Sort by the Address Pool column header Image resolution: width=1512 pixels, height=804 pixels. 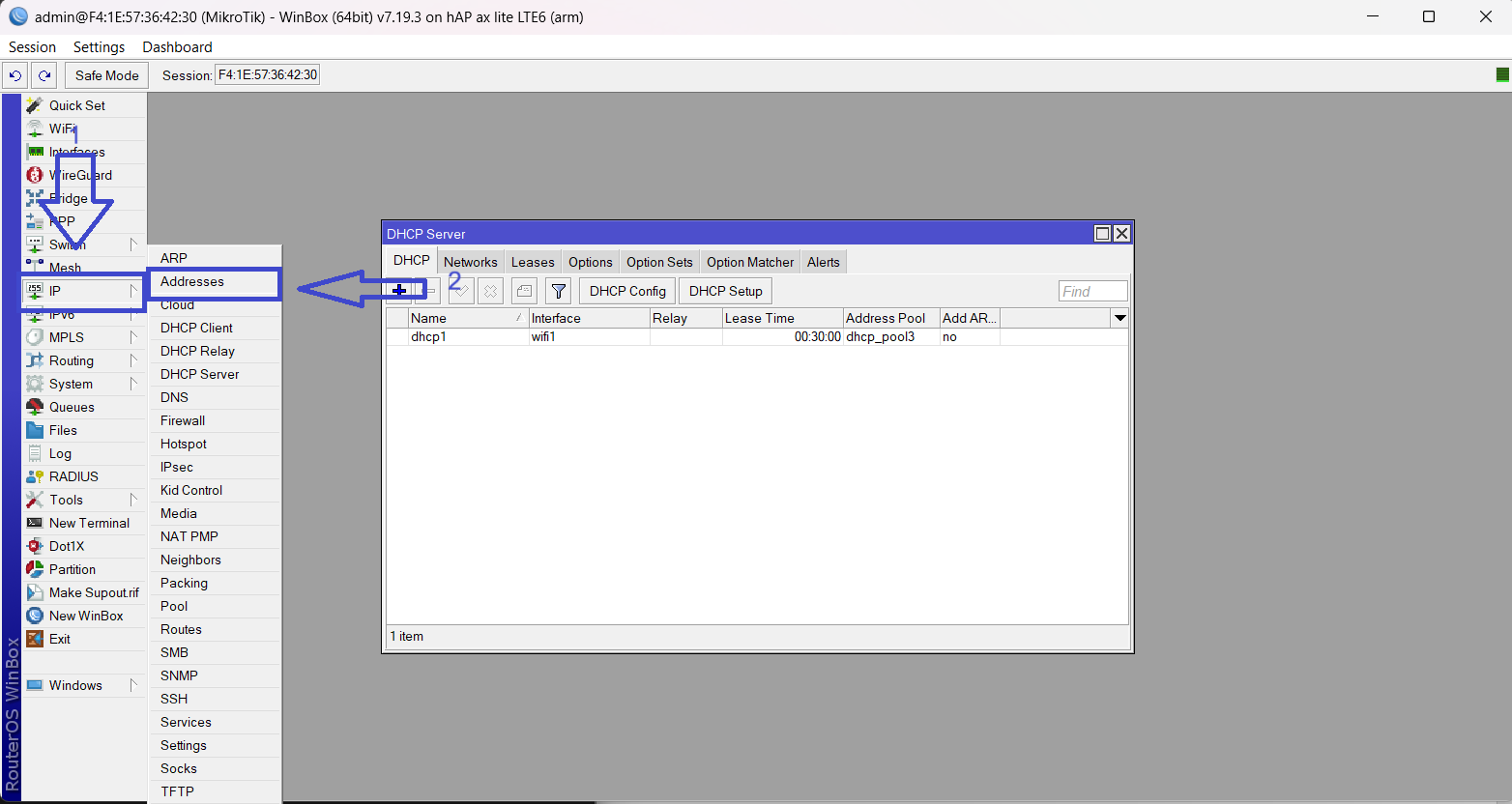891,318
